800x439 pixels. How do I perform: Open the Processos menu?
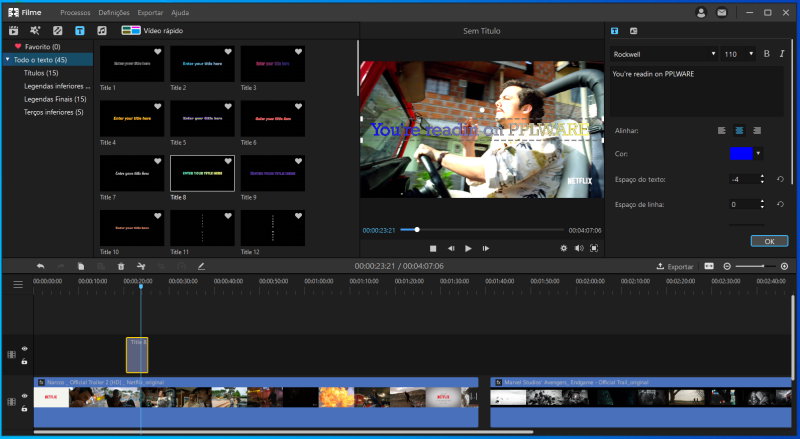click(75, 13)
